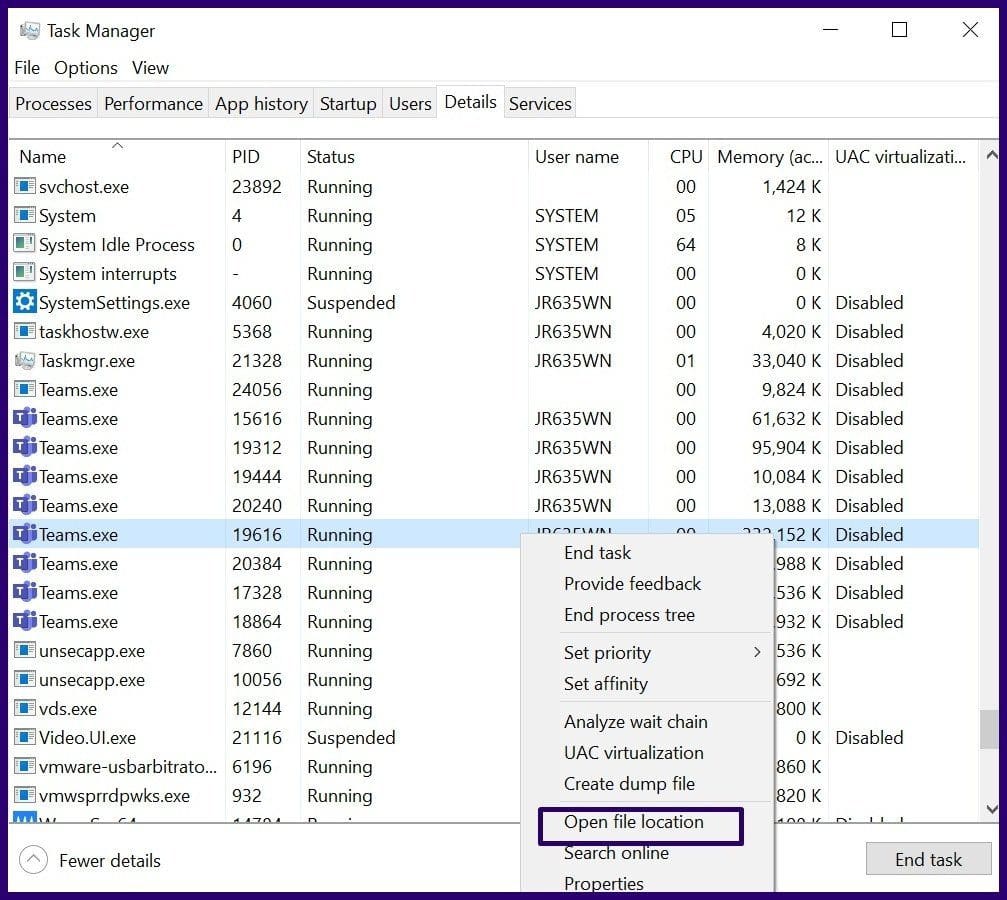1007x900 pixels.
Task: Choose Search online in context menu
Action: [x=616, y=852]
